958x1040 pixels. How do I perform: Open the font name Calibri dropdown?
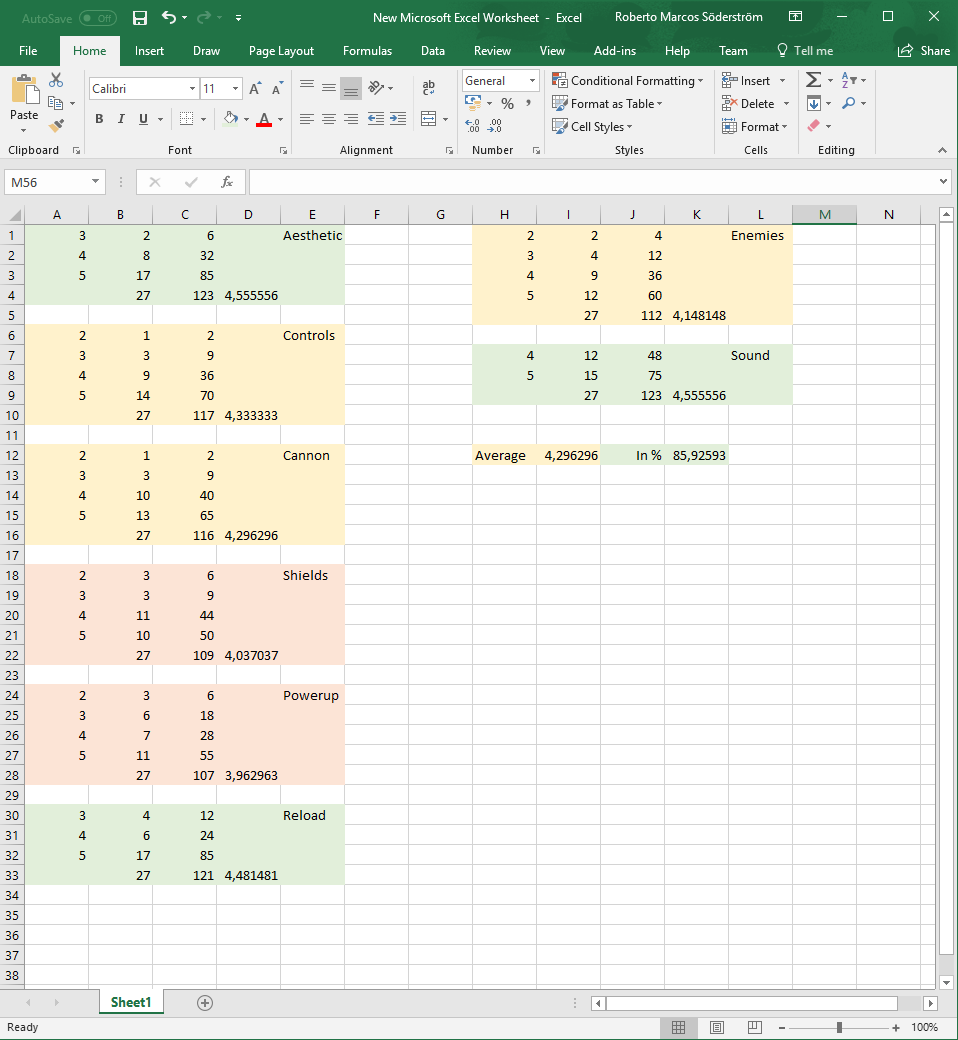192,89
